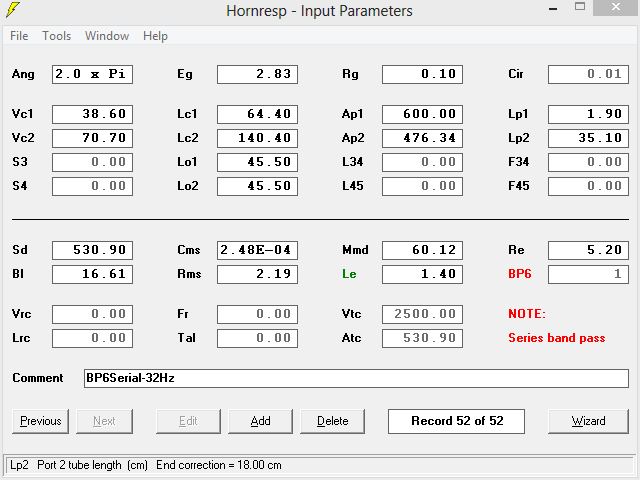Click the Vrc input field
This screenshot has height=480, width=640.
point(92,314)
